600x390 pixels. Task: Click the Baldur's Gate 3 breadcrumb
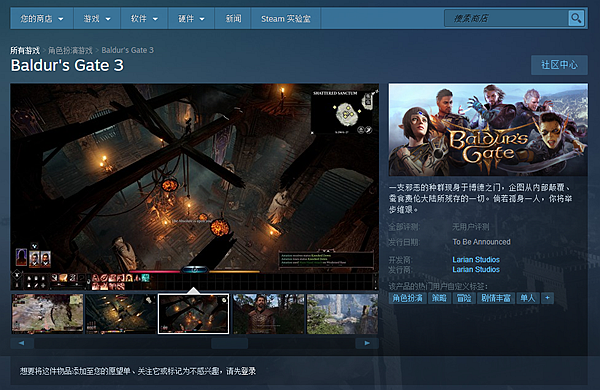tap(127, 50)
